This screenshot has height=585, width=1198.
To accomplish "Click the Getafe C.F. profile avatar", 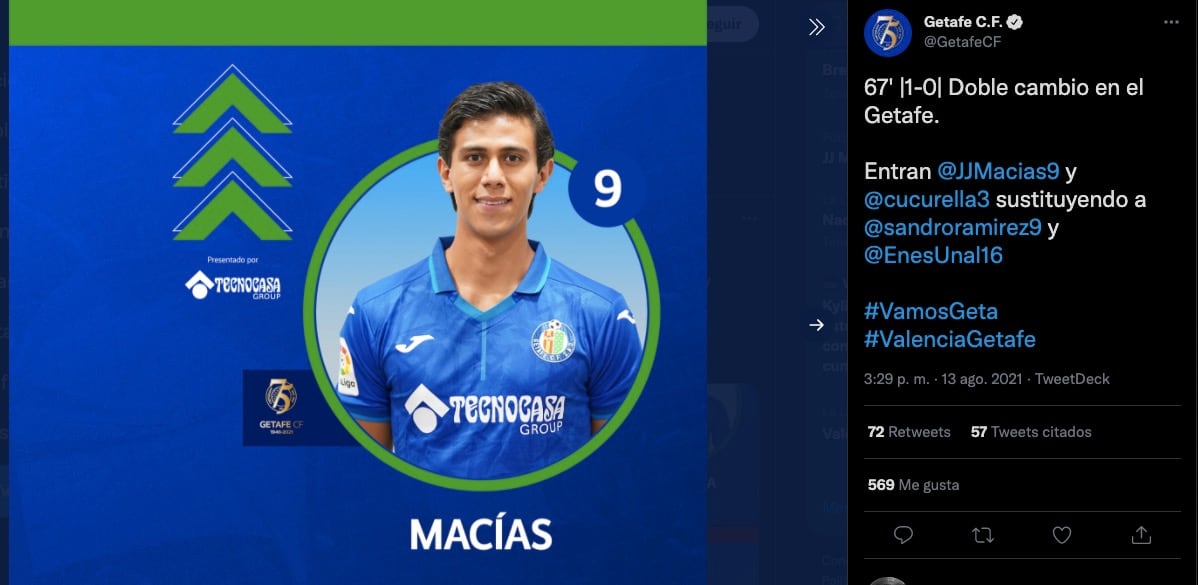I will click(888, 33).
